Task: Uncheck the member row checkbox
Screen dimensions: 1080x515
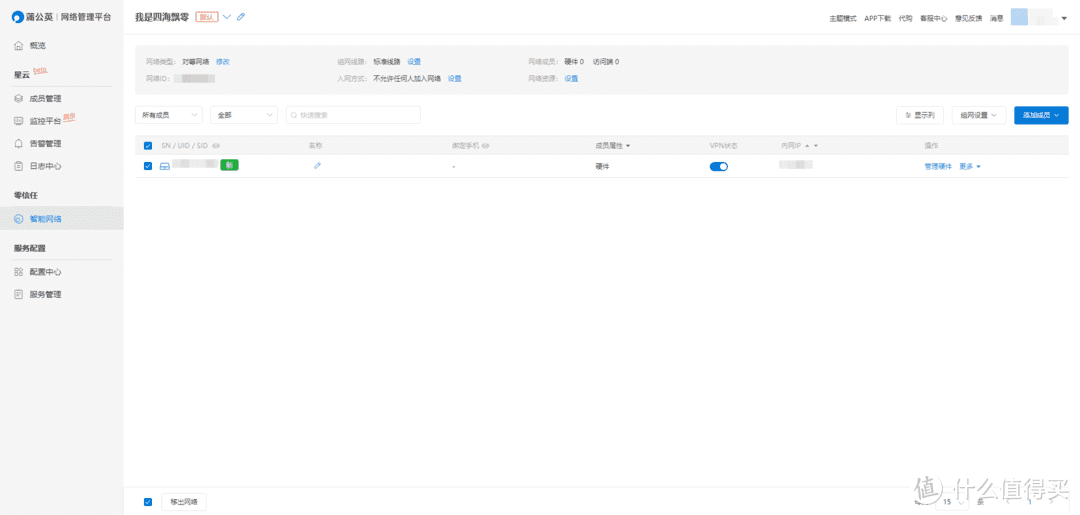Action: (147, 166)
